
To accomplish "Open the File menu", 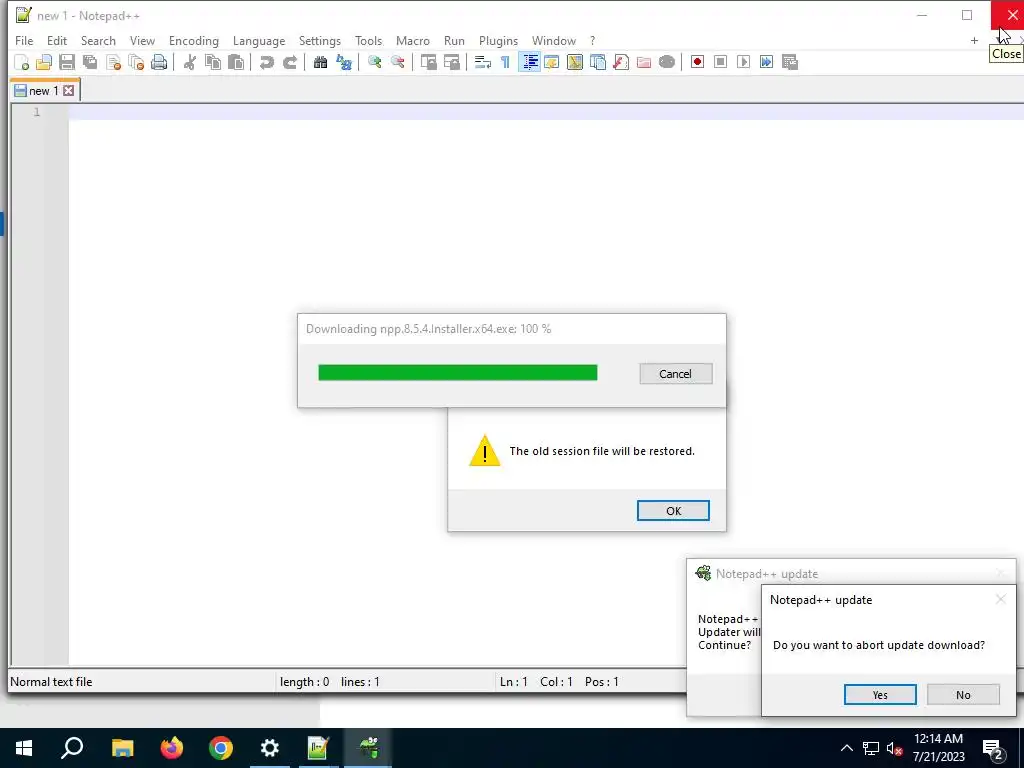I will (x=24, y=40).
